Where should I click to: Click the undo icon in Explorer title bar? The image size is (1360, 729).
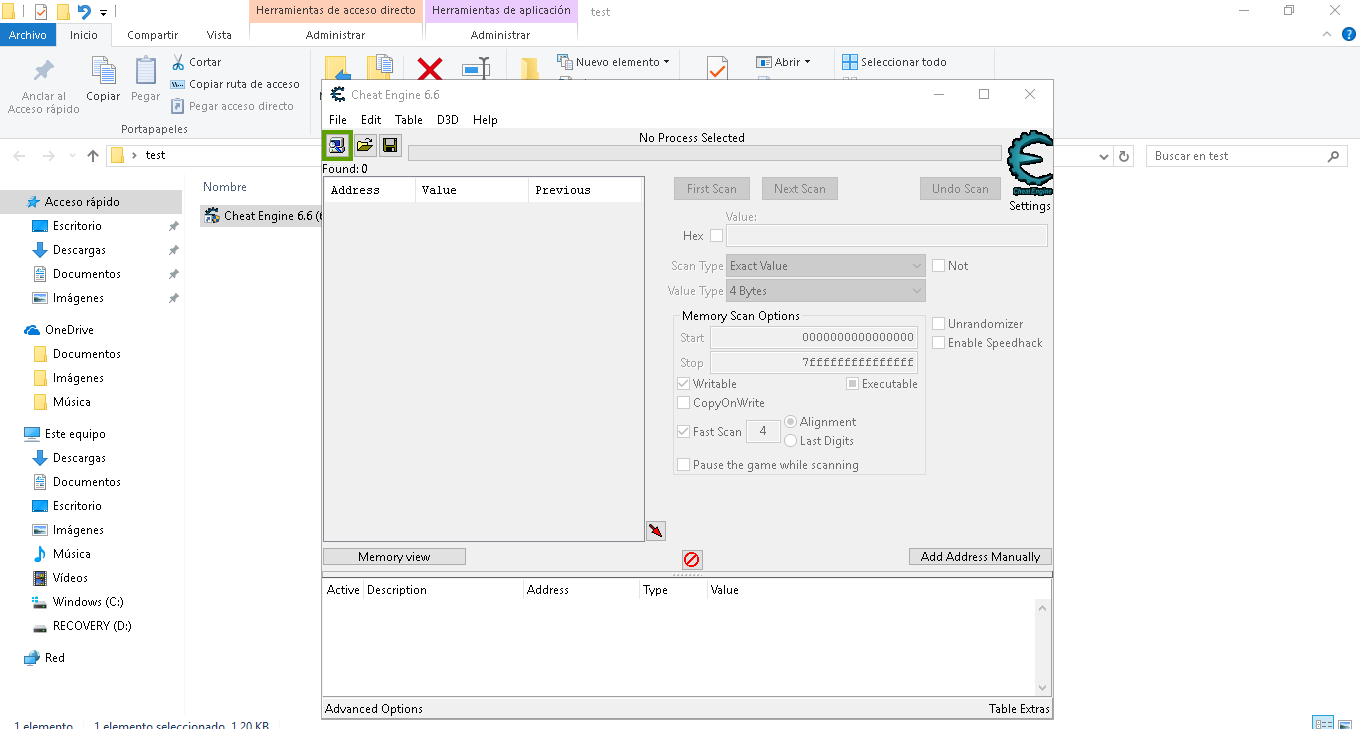point(84,12)
